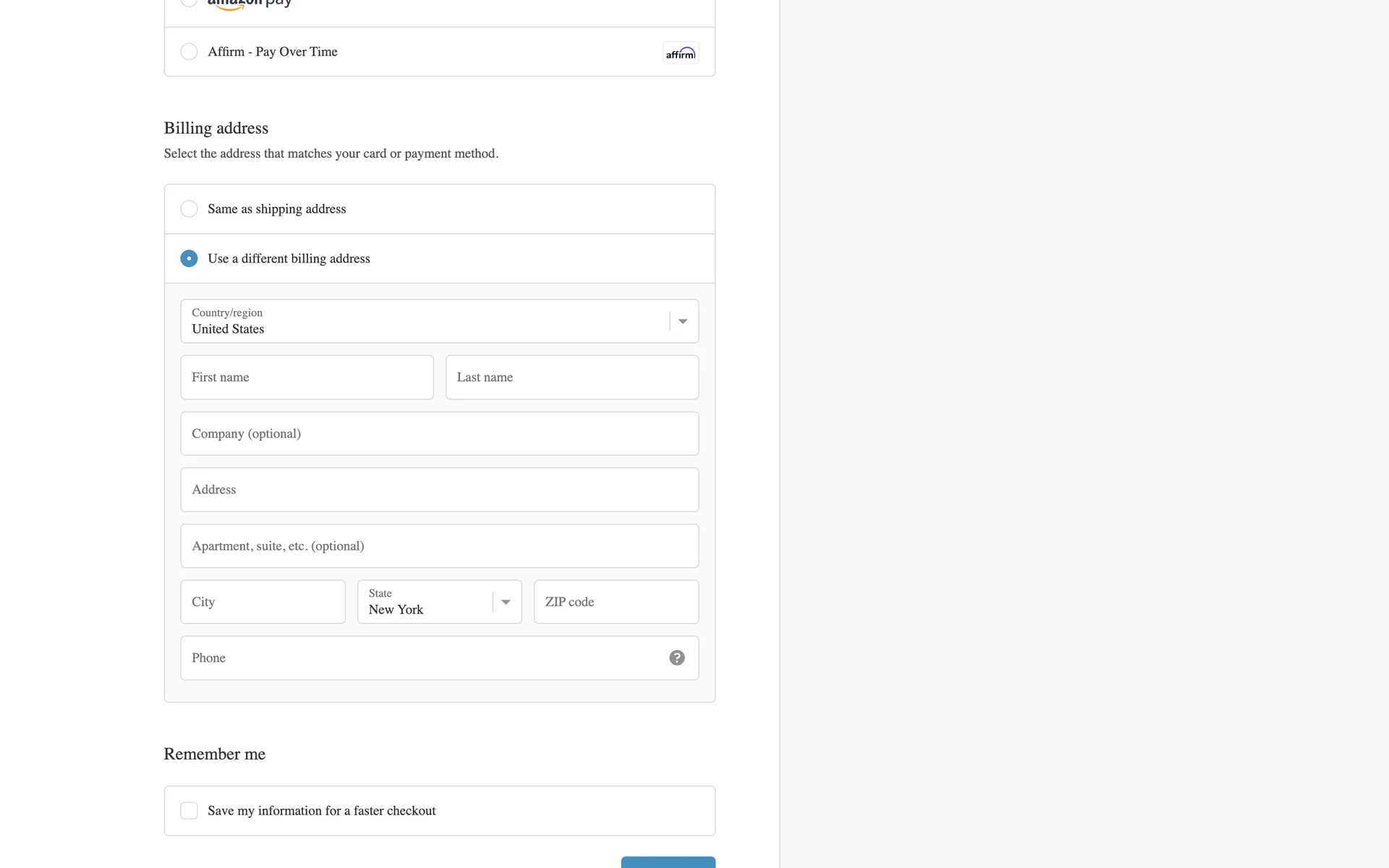Click the Country/region dropdown arrow
This screenshot has height=868, width=1389.
point(682,321)
